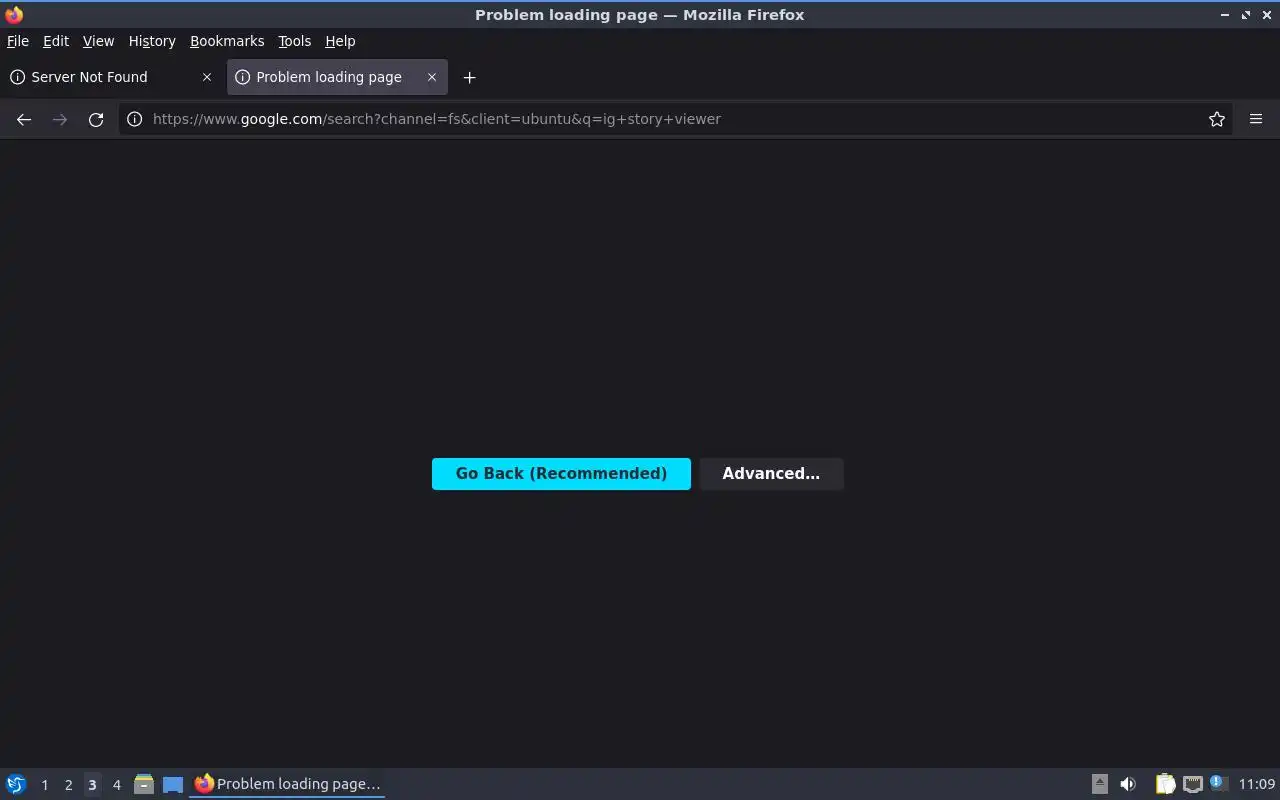
Task: Open the Help menu
Action: [x=340, y=41]
